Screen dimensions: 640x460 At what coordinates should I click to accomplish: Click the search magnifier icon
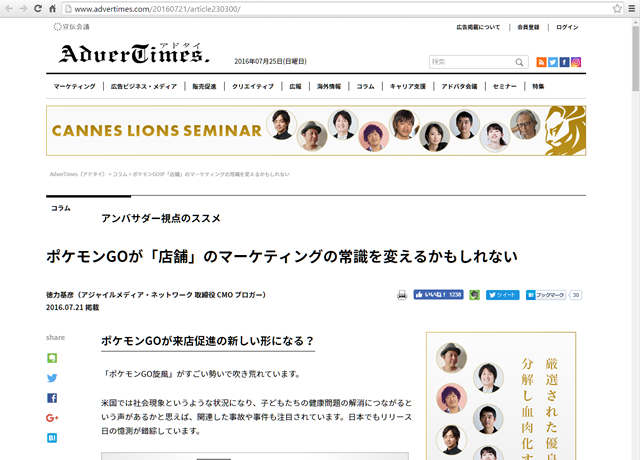point(520,62)
